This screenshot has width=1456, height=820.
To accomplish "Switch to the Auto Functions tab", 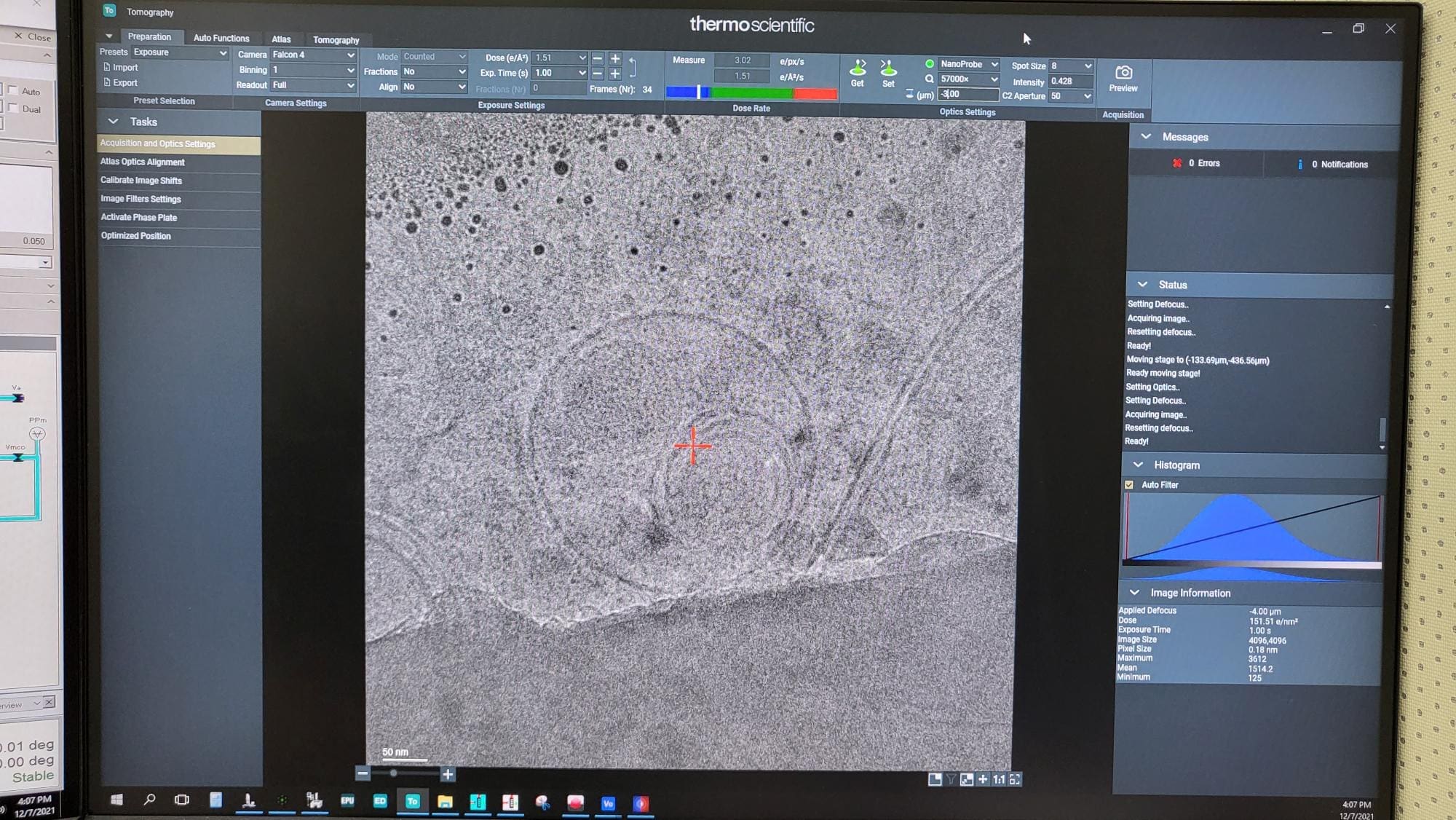I will coord(221,38).
